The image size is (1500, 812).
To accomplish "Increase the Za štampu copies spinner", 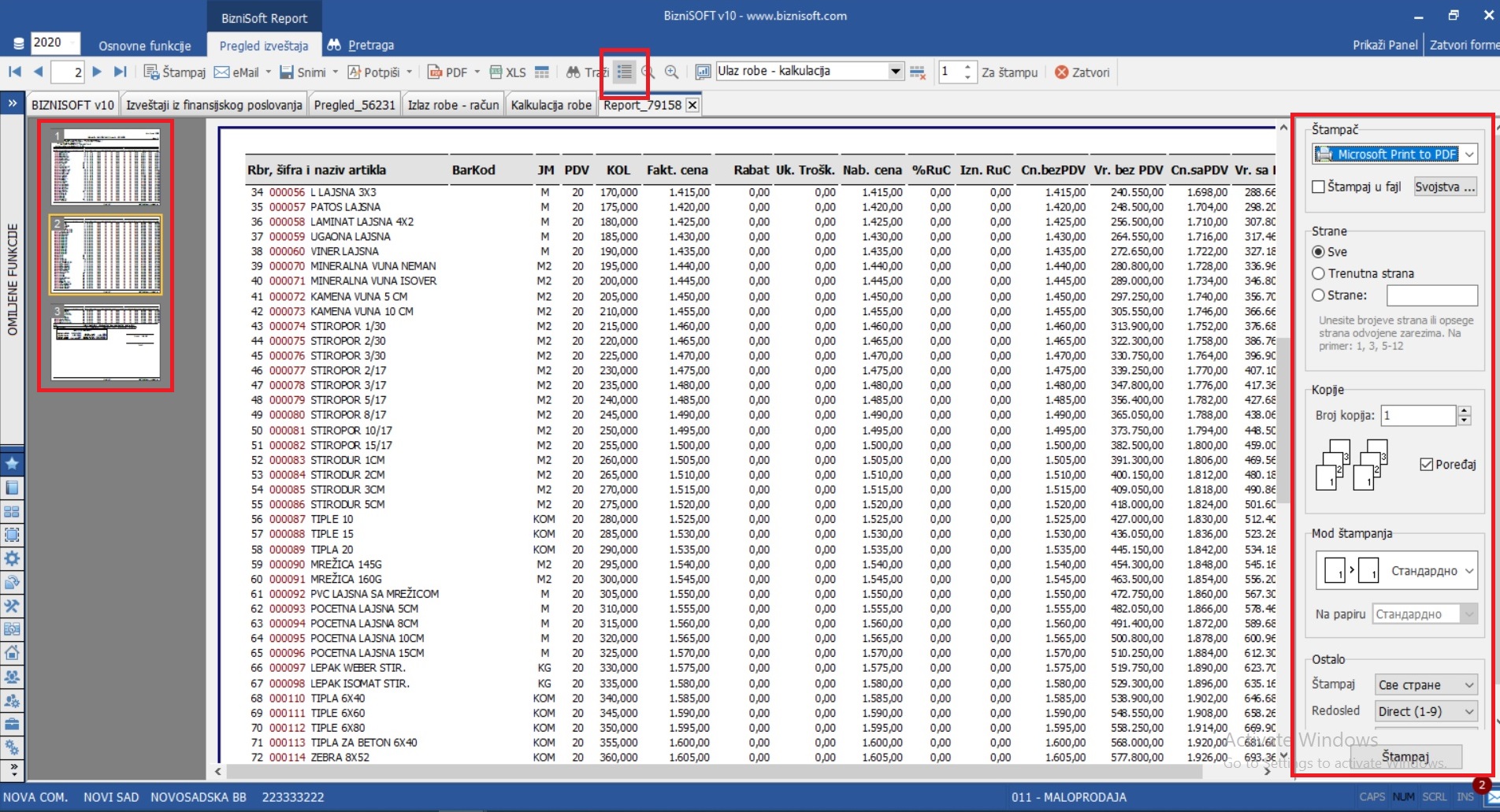I will pos(968,67).
